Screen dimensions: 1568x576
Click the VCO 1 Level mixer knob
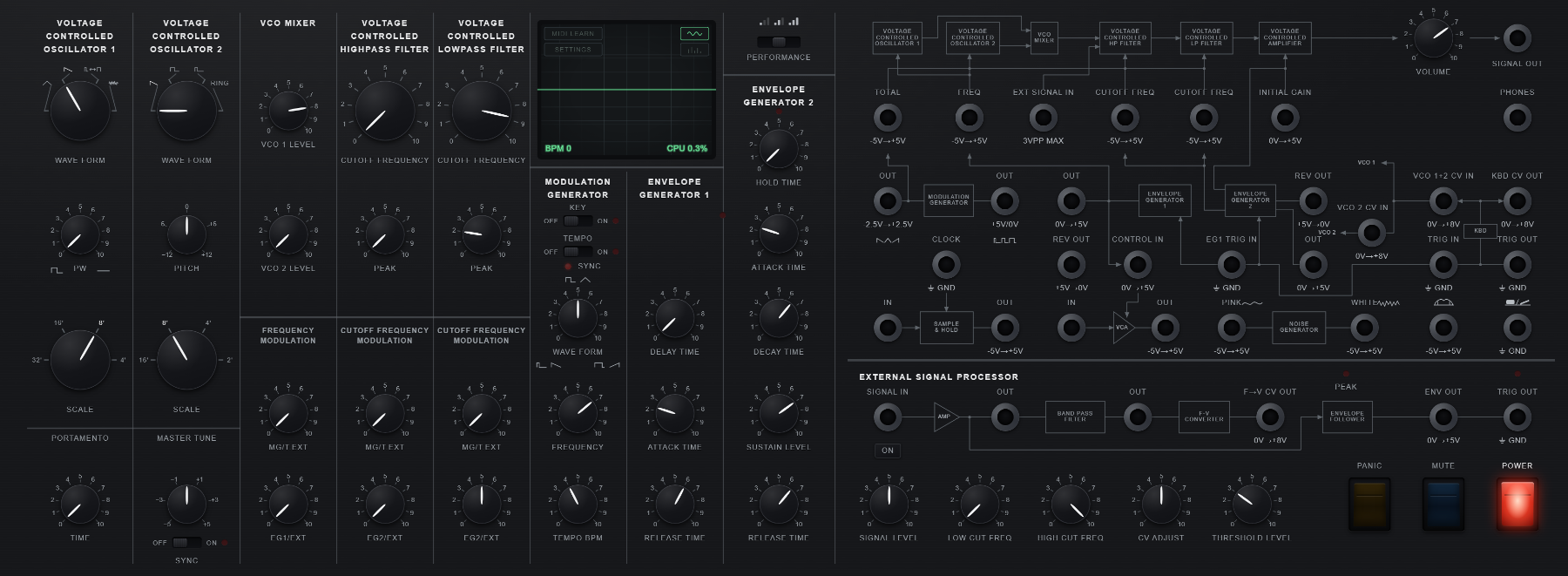287,111
